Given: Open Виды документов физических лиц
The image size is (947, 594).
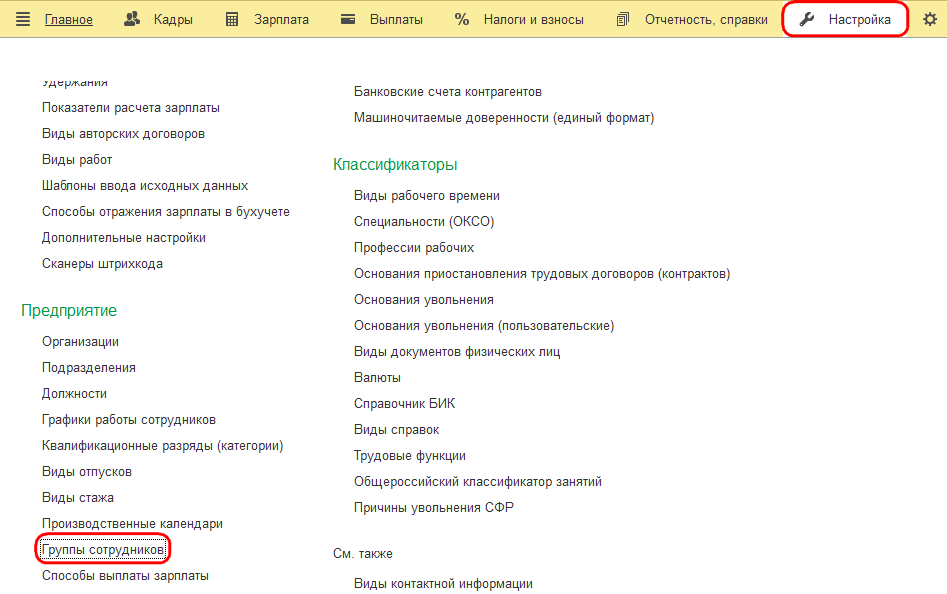Looking at the screenshot, I should pos(457,351).
